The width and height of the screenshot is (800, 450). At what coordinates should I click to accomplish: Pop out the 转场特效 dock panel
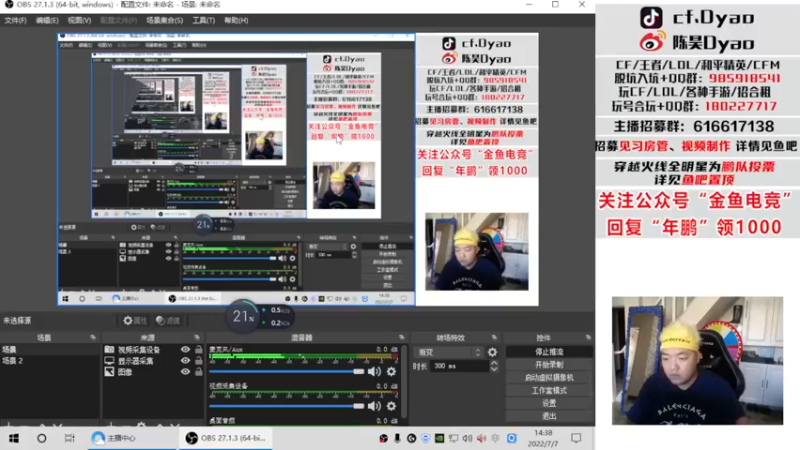494,337
